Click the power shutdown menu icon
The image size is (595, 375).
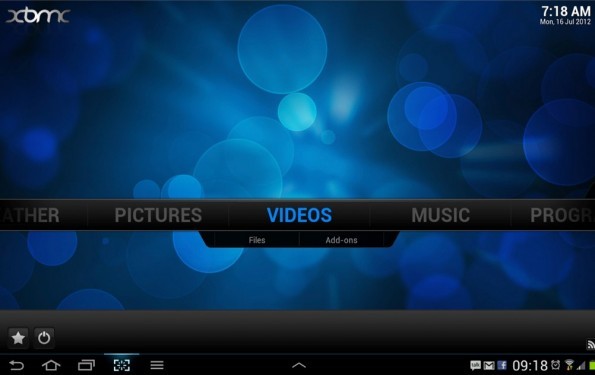click(x=44, y=338)
